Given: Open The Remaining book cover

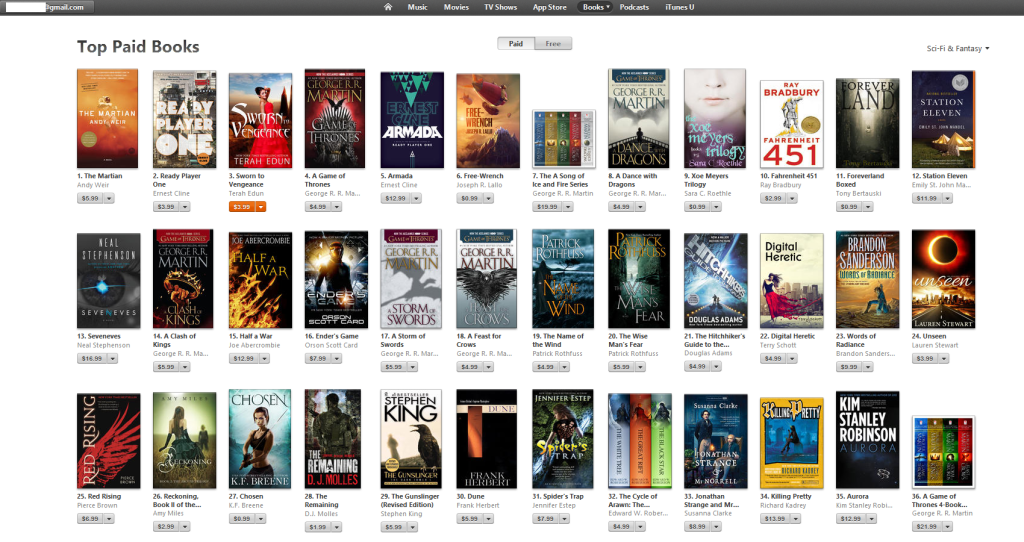Looking at the screenshot, I should [332, 439].
